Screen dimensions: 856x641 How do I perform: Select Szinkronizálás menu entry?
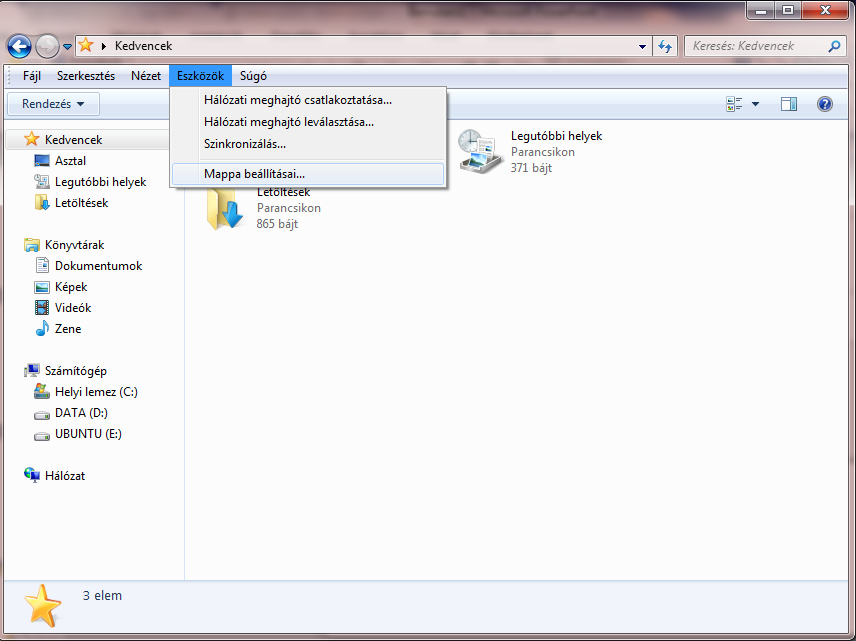[x=308, y=144]
